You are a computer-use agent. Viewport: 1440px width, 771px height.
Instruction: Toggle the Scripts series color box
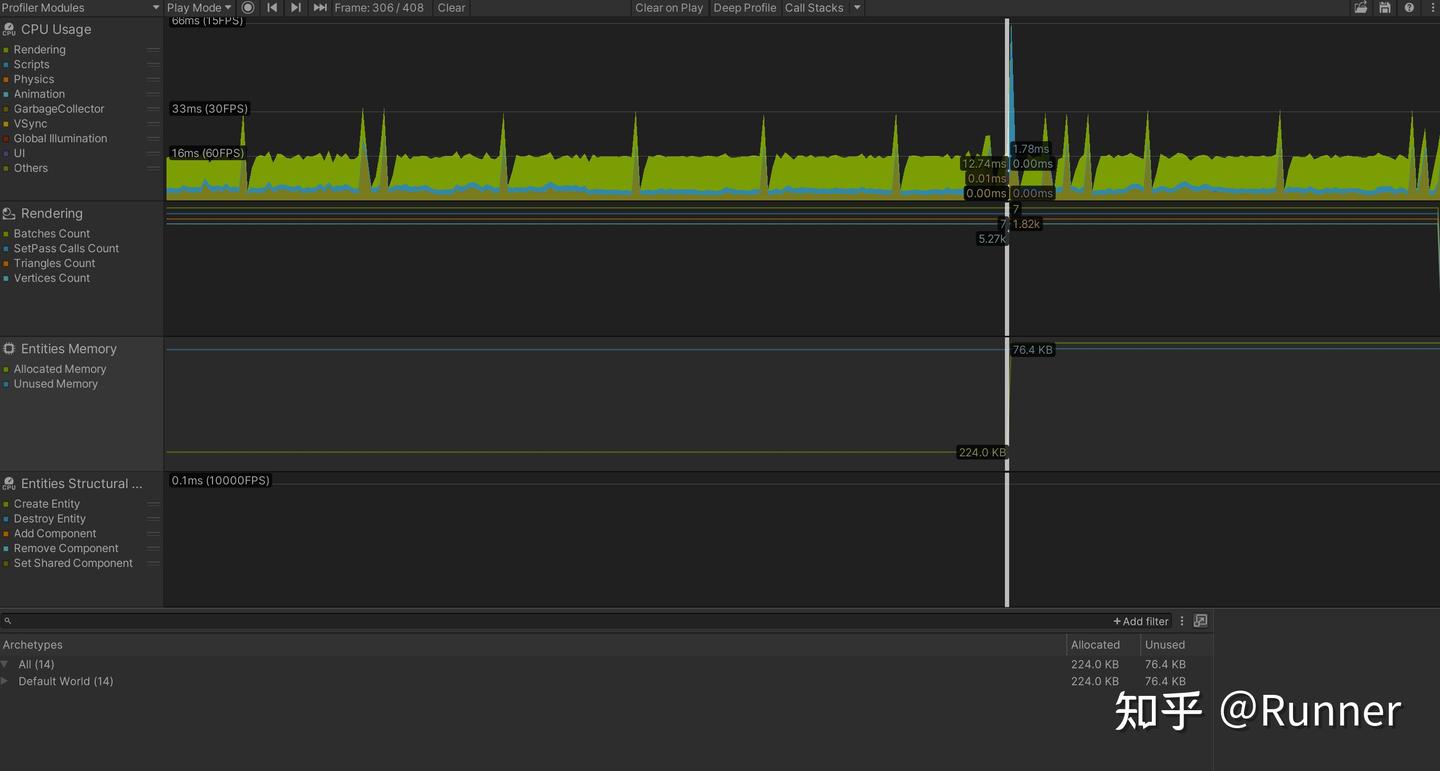click(6, 65)
